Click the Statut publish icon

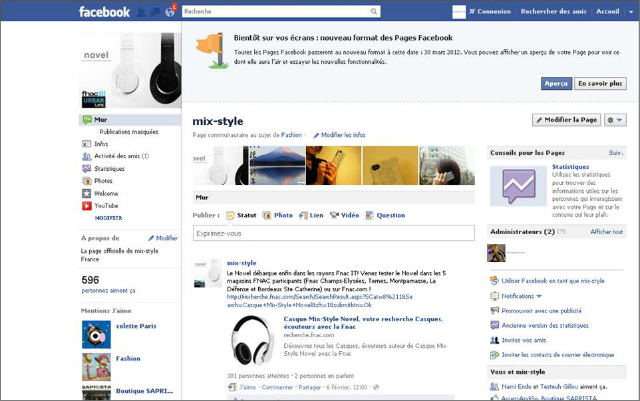click(231, 215)
